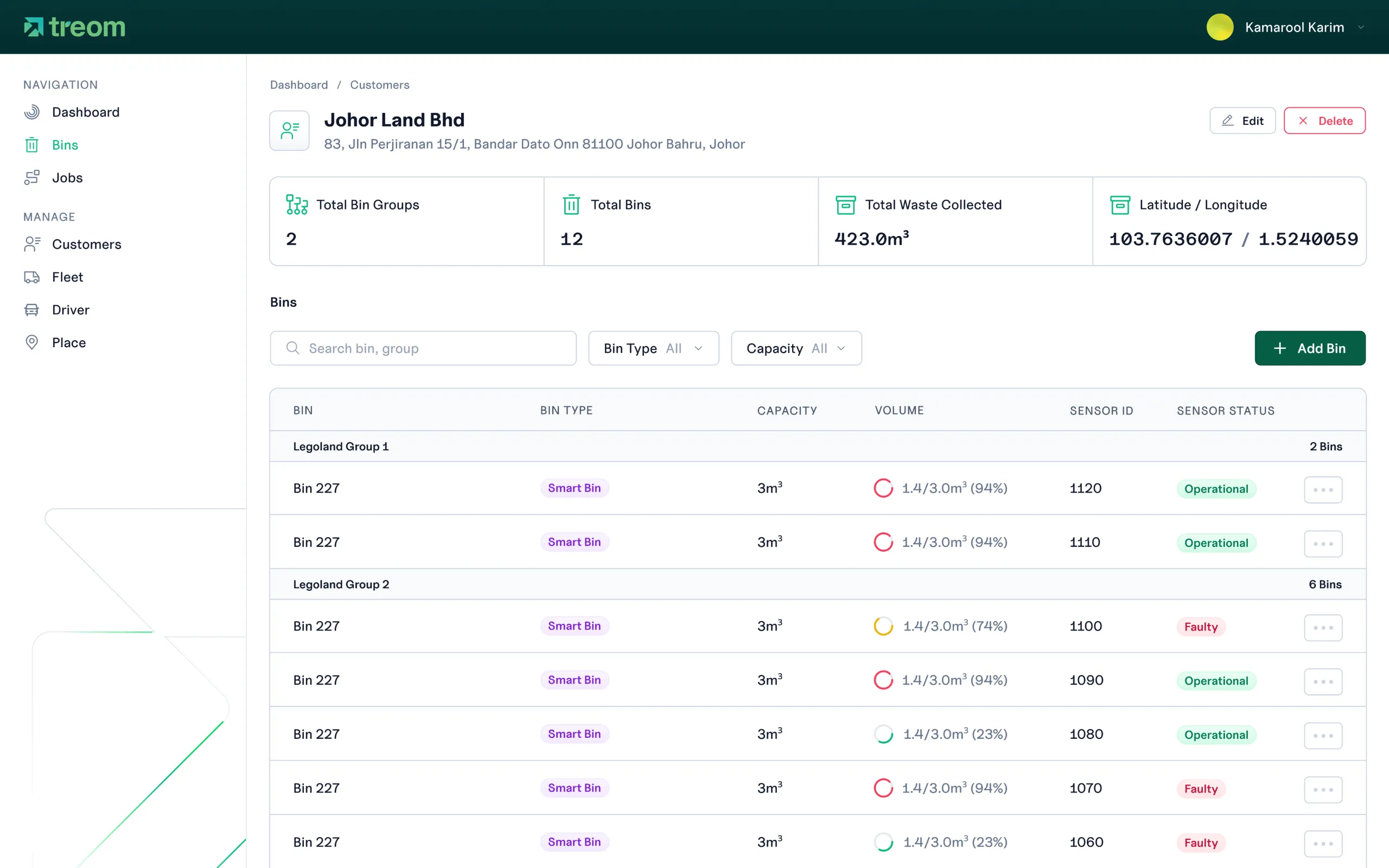Screen dimensions: 1389x868
Task: Click the Smart Bin tag for sensor 1120
Action: point(575,488)
